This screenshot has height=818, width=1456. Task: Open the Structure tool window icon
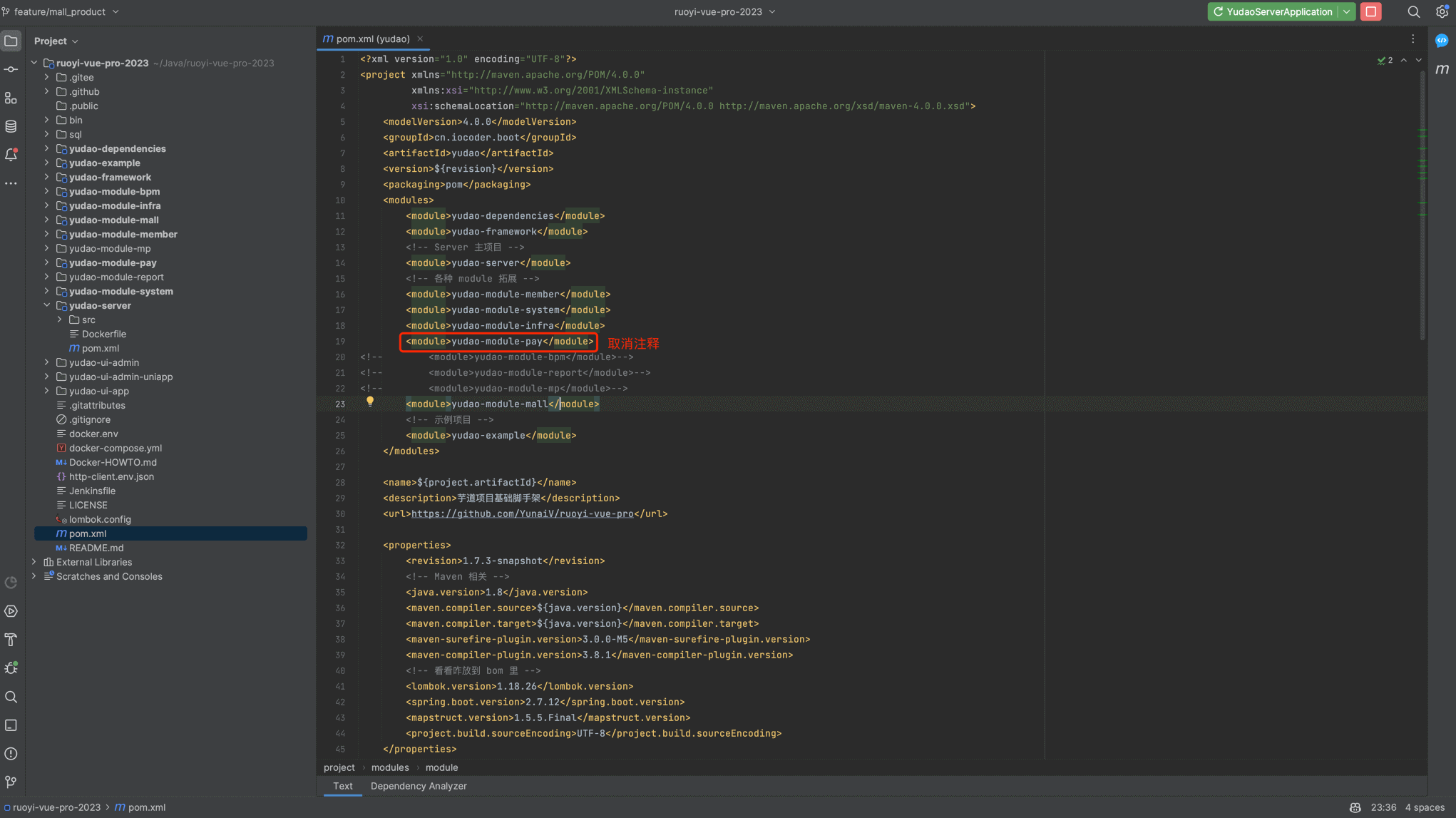click(11, 98)
